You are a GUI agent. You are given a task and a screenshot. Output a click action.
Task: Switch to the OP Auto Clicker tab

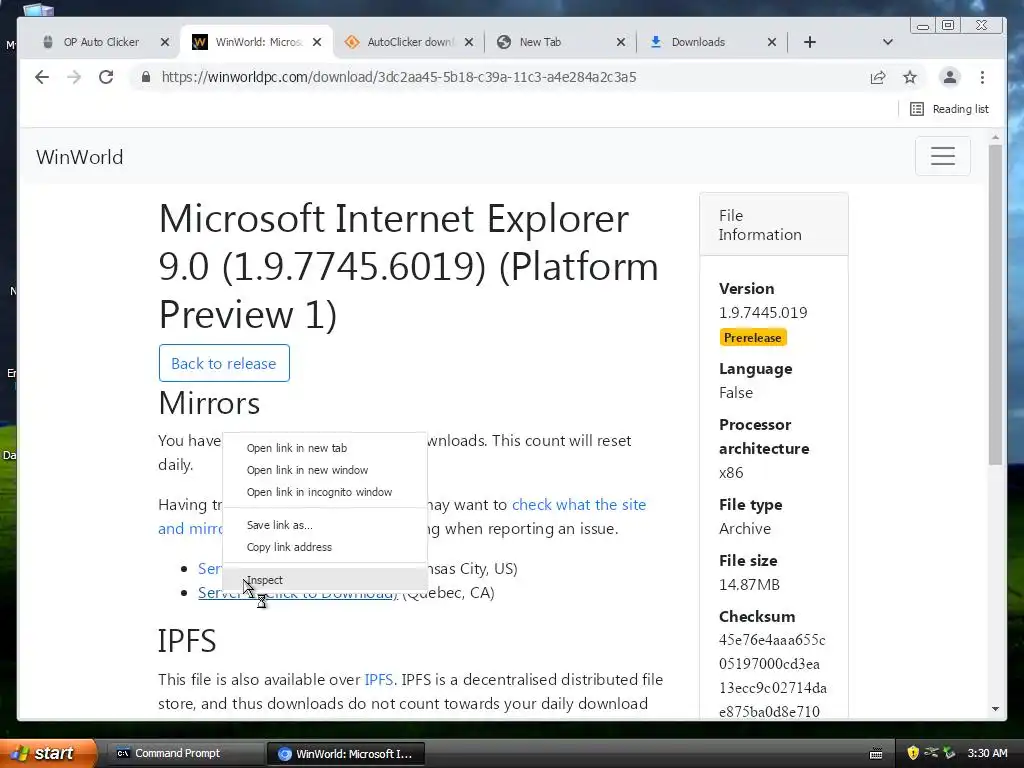[101, 42]
